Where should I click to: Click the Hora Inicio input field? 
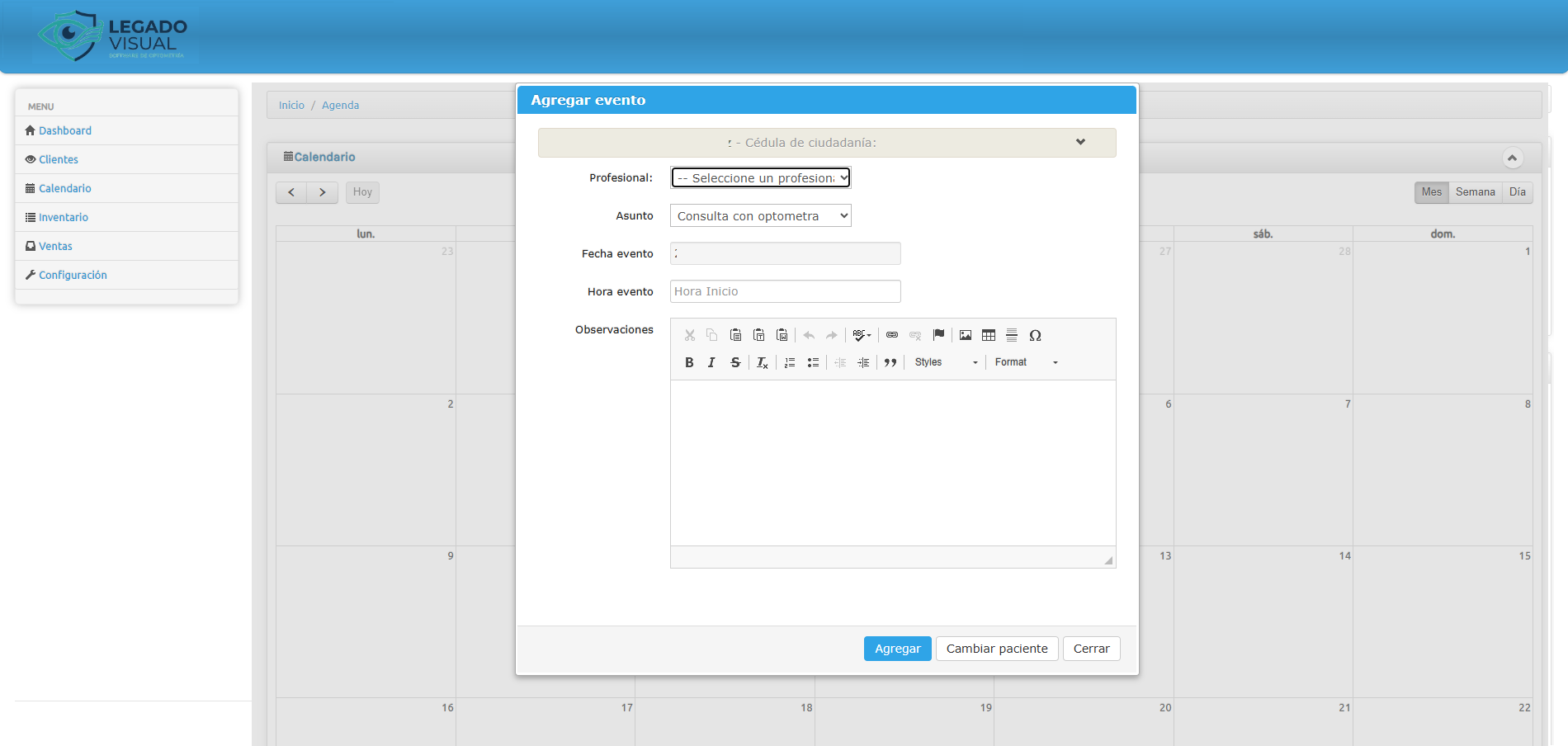(785, 291)
